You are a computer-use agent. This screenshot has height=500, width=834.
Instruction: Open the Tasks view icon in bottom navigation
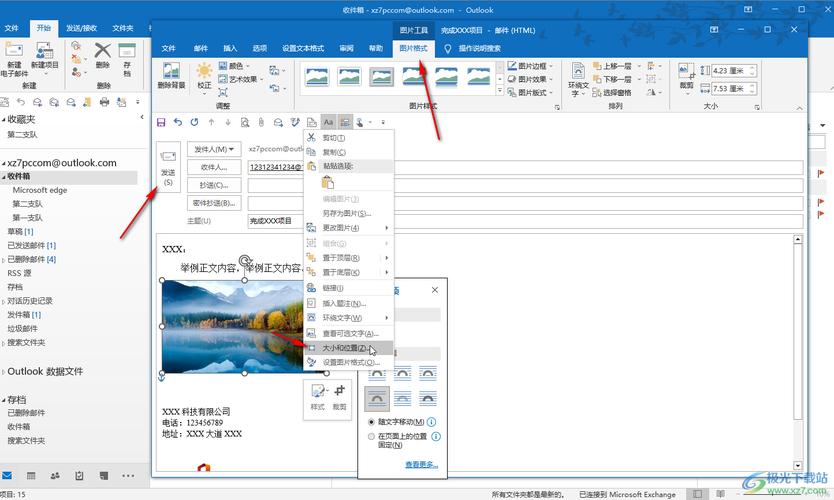click(79, 476)
